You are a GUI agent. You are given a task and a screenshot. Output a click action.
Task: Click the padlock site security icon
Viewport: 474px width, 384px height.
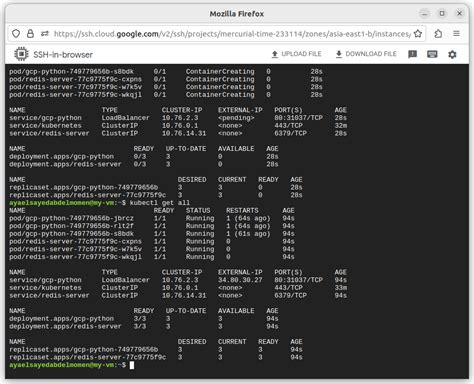coord(30,33)
